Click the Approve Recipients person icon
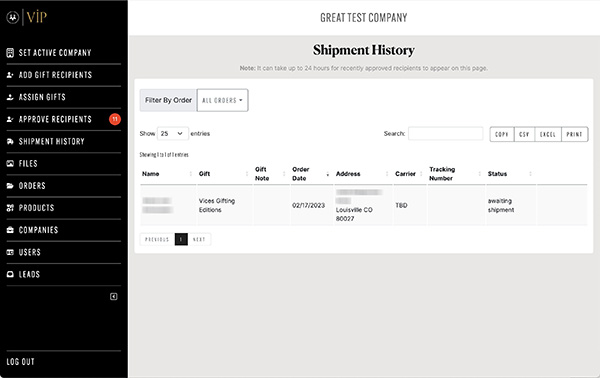Screen dimensions: 600x378 click(10, 119)
